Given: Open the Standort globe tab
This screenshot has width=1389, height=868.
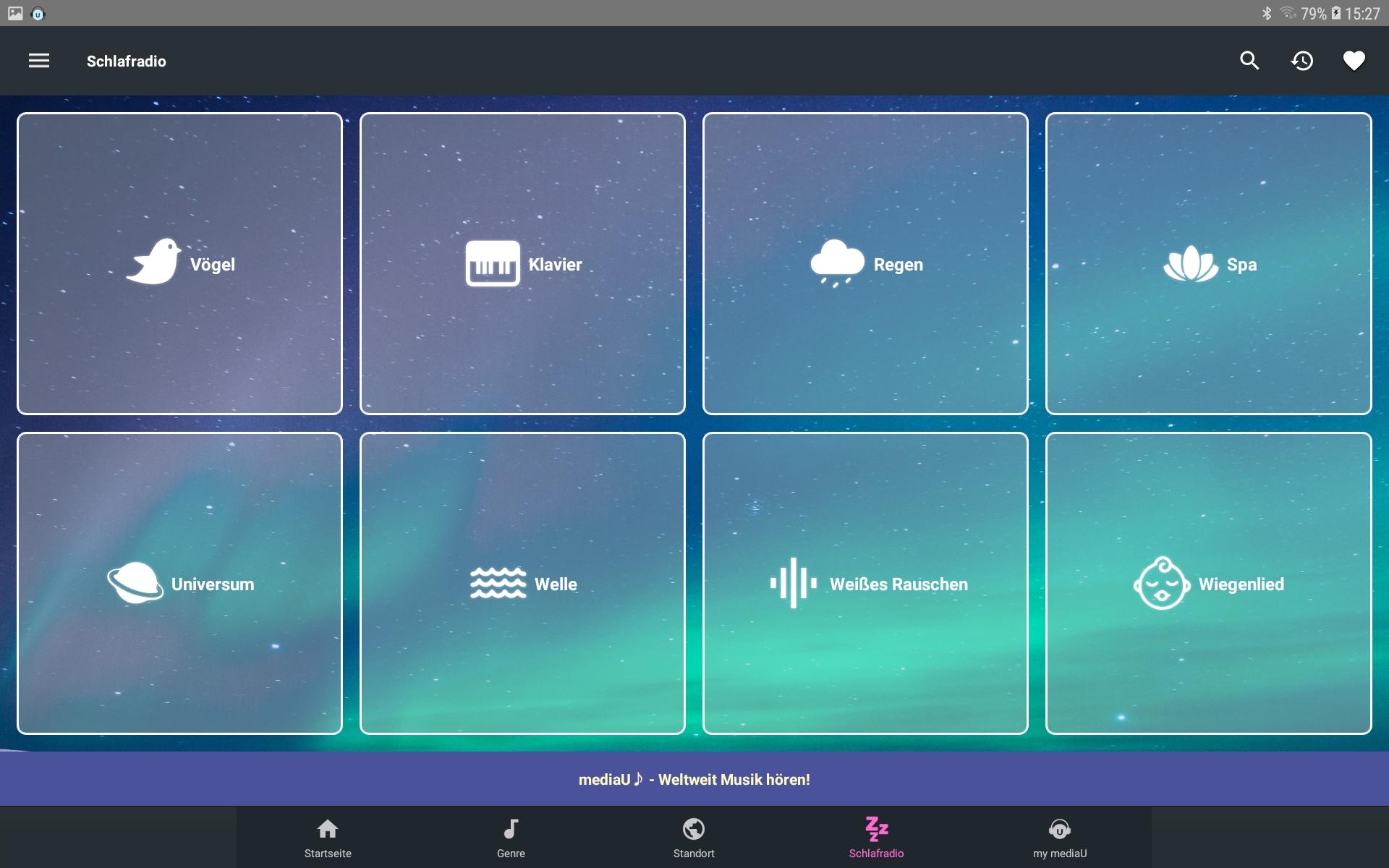Looking at the screenshot, I should pos(694,838).
